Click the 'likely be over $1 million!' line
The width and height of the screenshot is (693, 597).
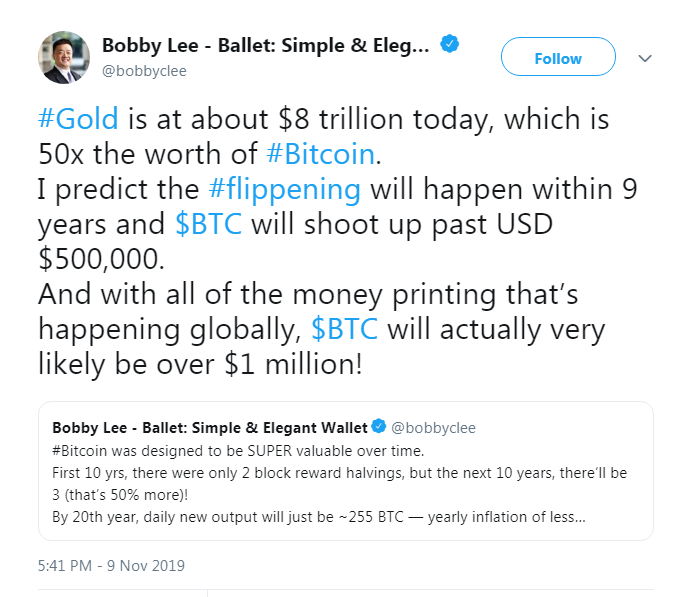[x=200, y=364]
